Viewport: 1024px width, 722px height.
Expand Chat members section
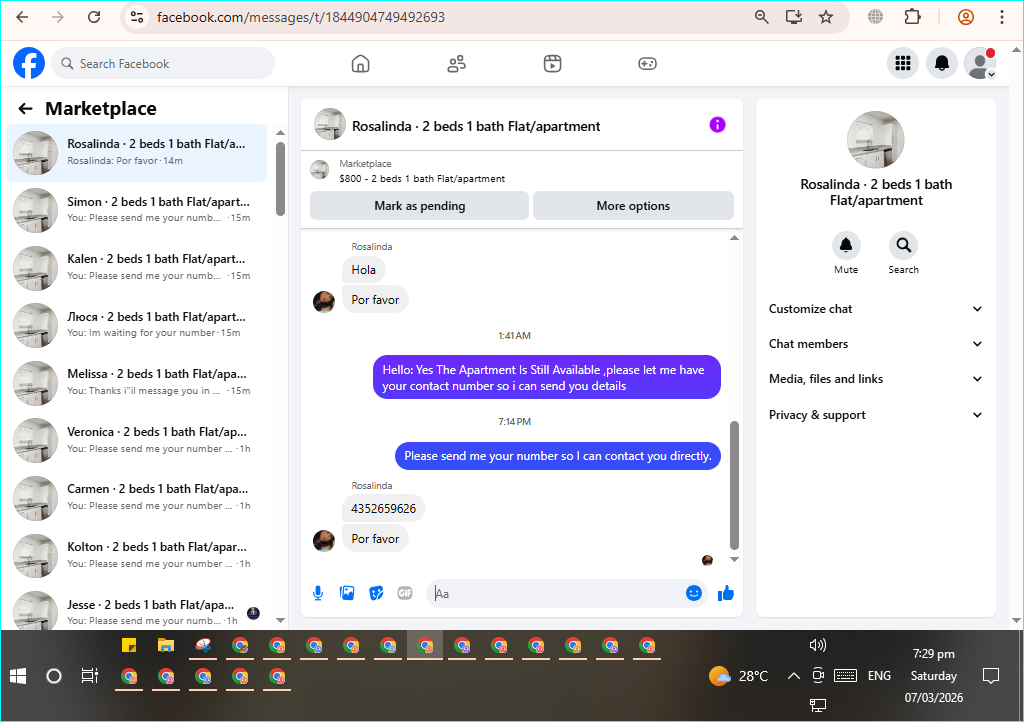click(x=875, y=344)
